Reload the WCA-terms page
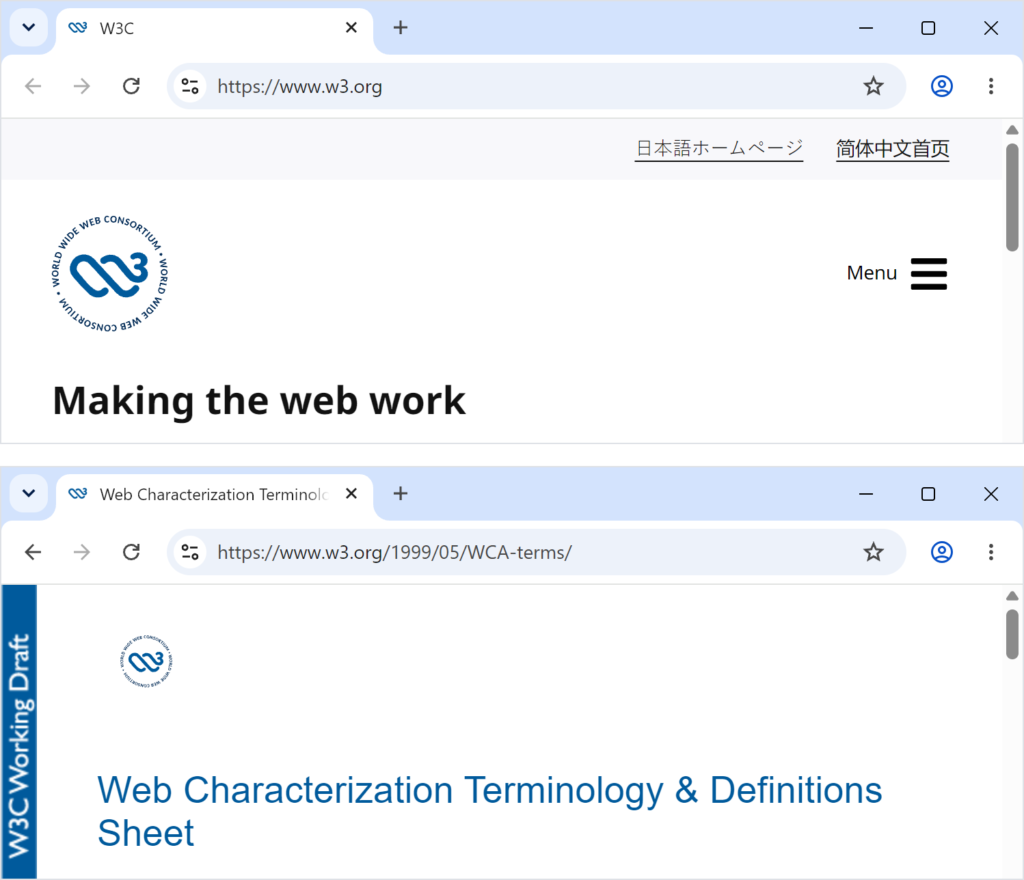The image size is (1024, 880). [x=131, y=552]
